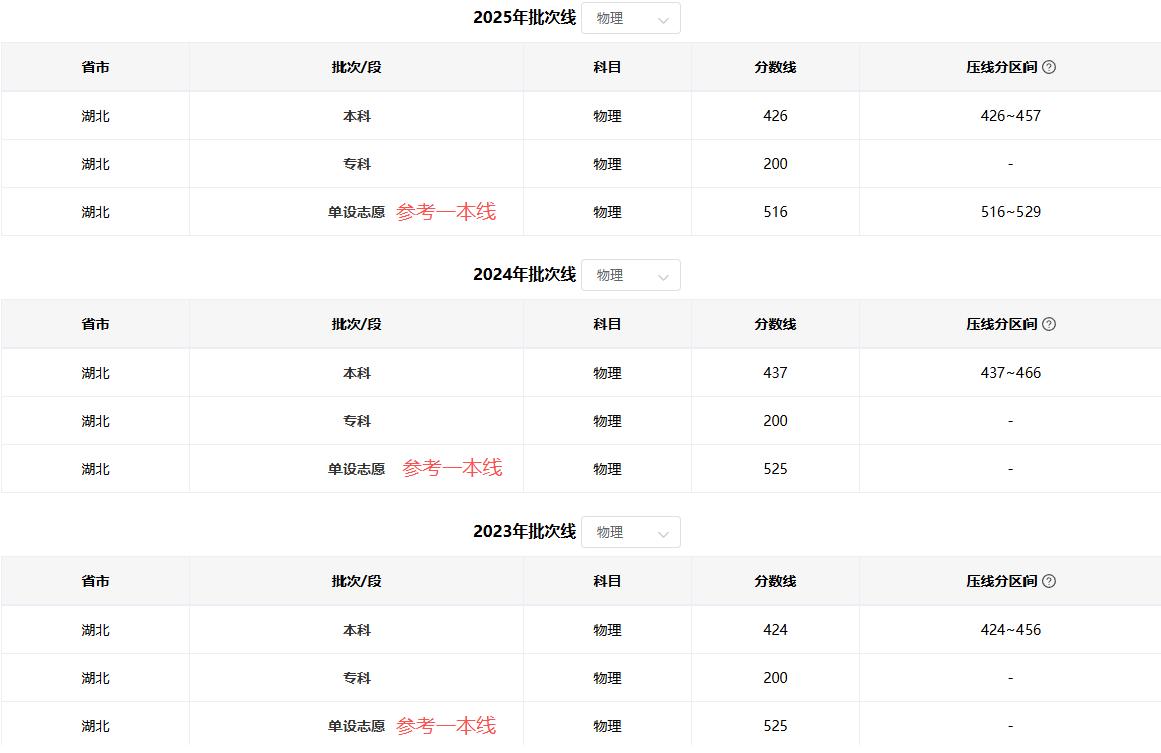Click 2024 range 437~466 cell
Image resolution: width=1161 pixels, height=753 pixels.
(1010, 373)
